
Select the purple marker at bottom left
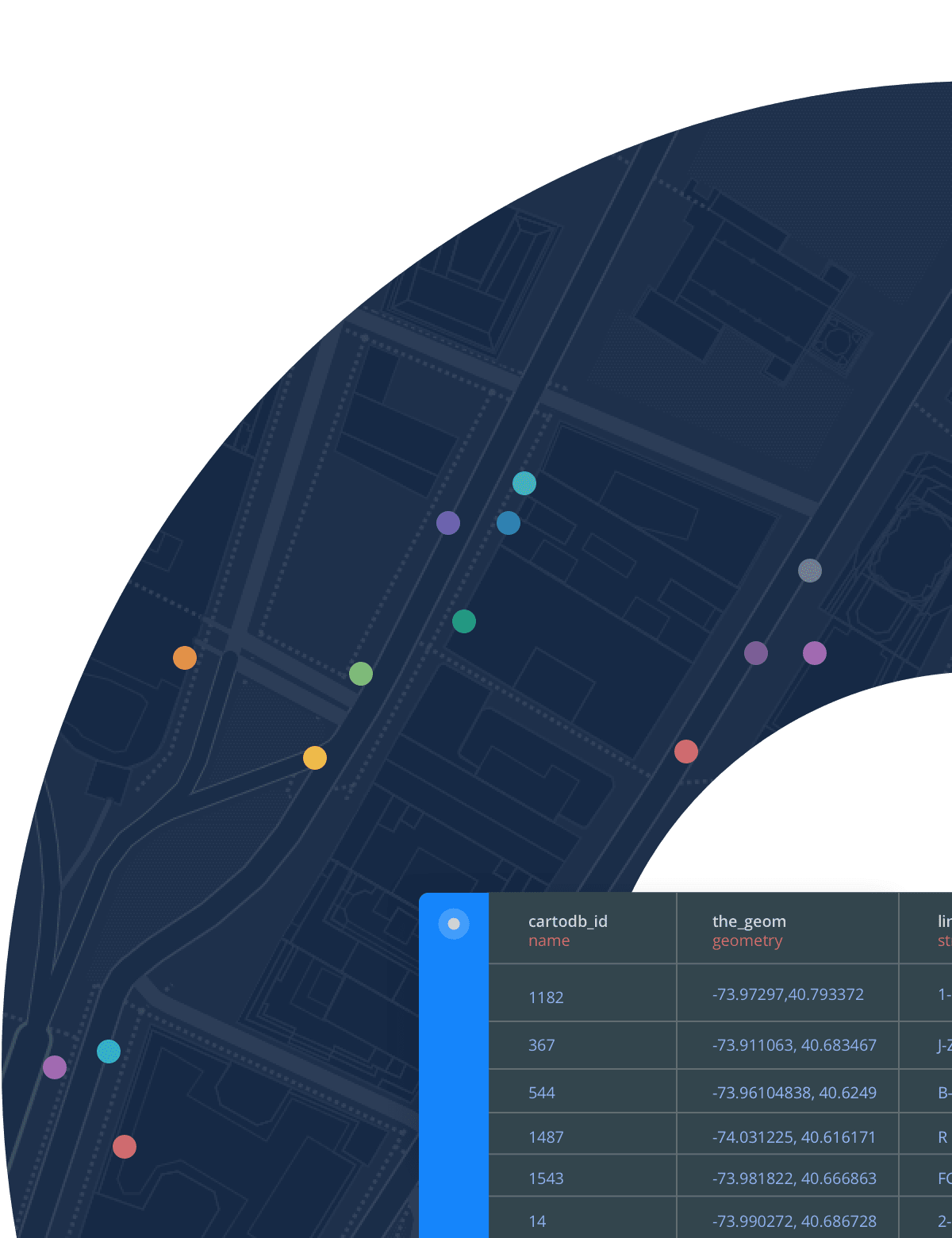(x=55, y=1067)
